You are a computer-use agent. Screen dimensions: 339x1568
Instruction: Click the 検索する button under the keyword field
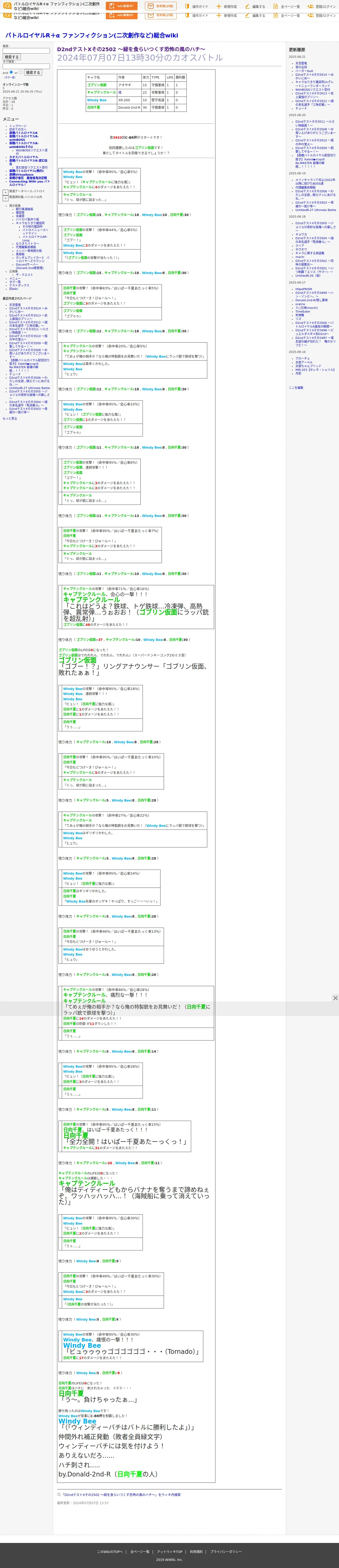click(x=12, y=57)
